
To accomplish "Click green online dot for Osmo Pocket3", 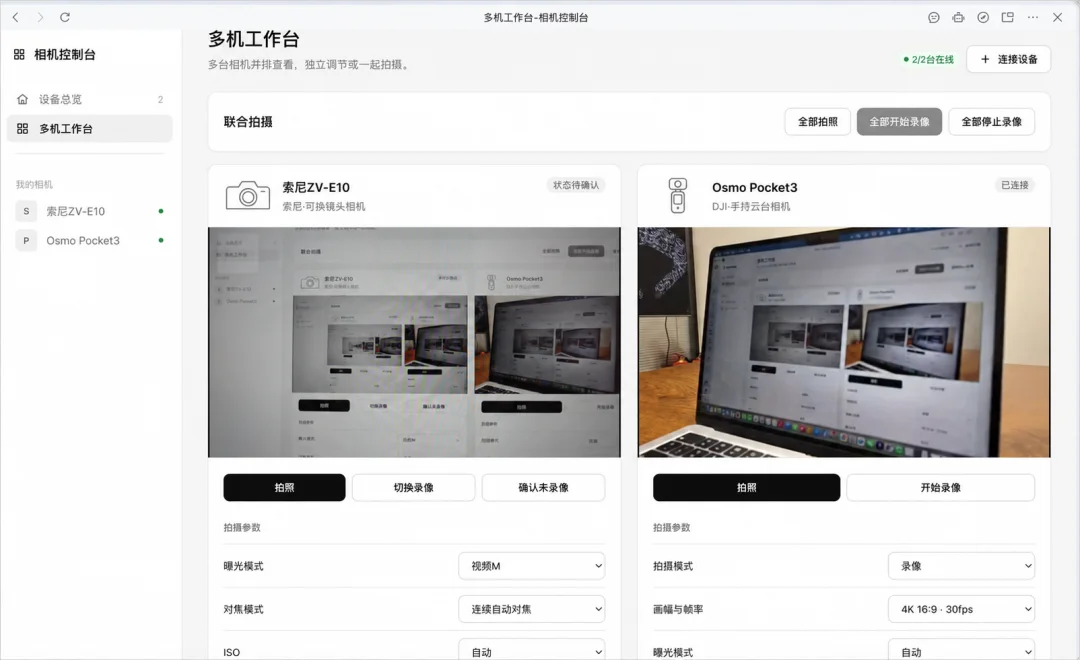I will (160, 240).
